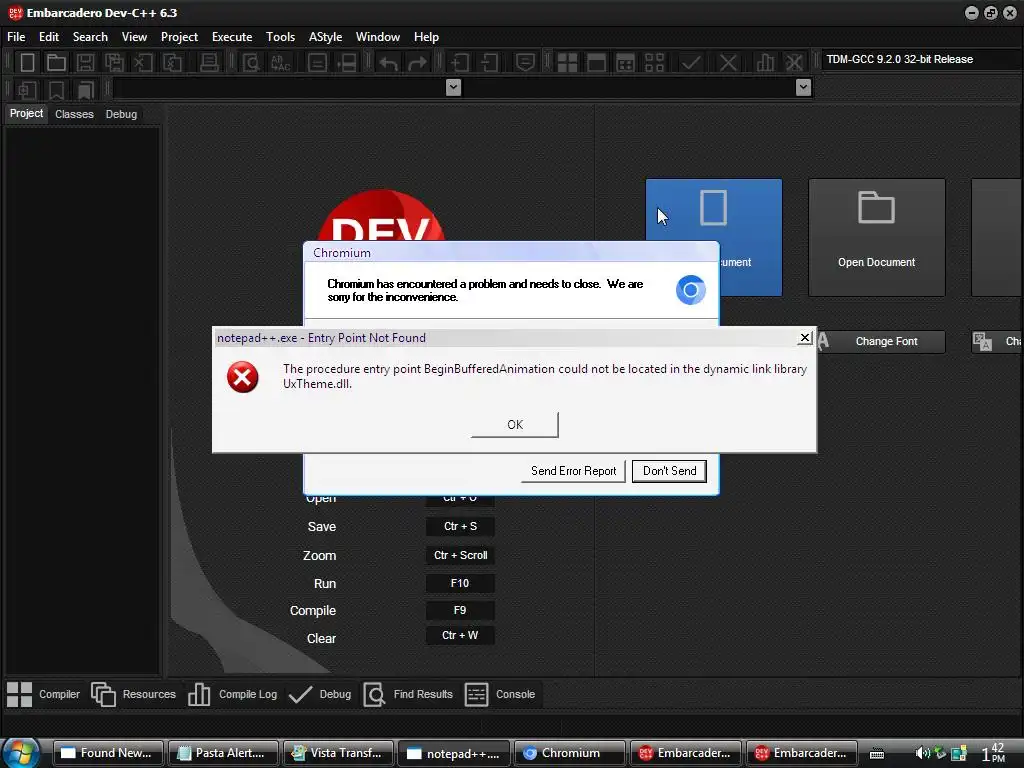Click the Redo arrow in the toolbar
The height and width of the screenshot is (768, 1024).
pos(417,63)
